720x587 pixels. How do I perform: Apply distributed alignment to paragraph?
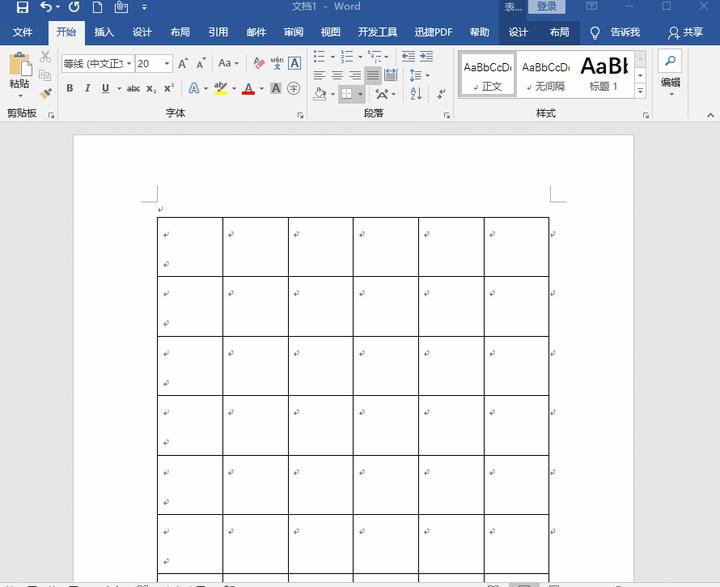click(x=391, y=75)
